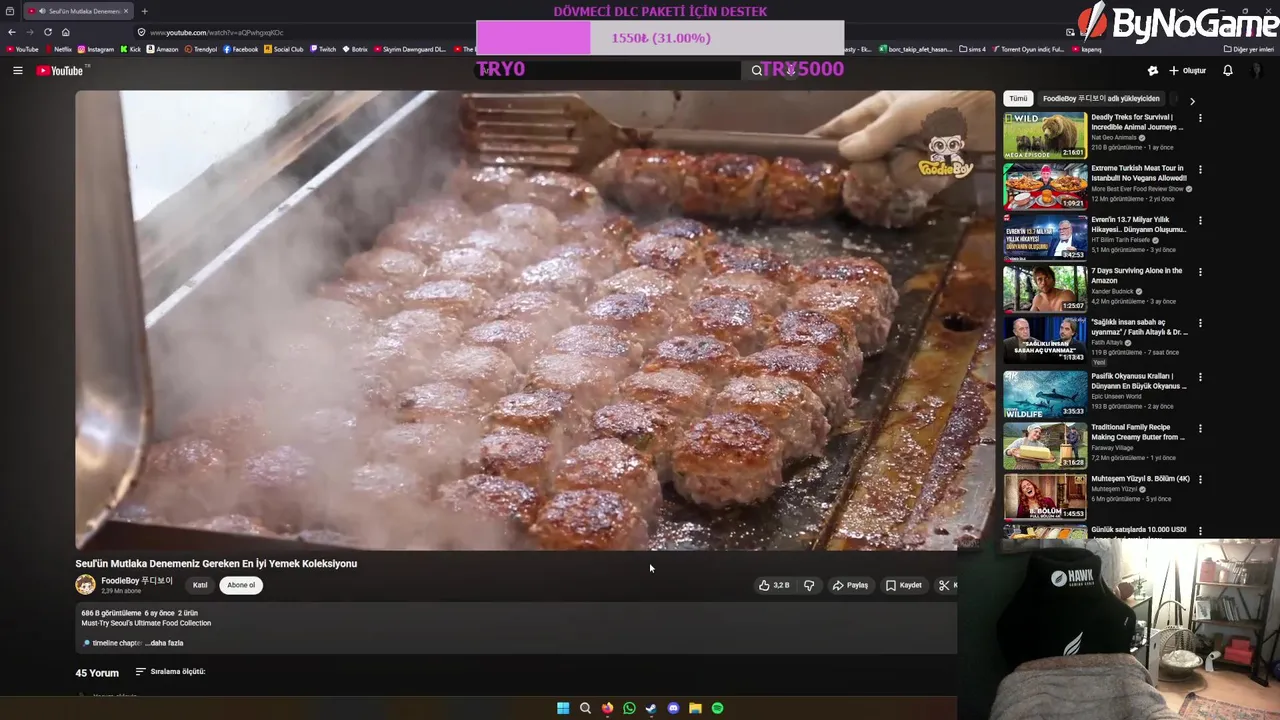The width and height of the screenshot is (1280, 720).
Task: Share the video via Paylaş
Action: (850, 585)
